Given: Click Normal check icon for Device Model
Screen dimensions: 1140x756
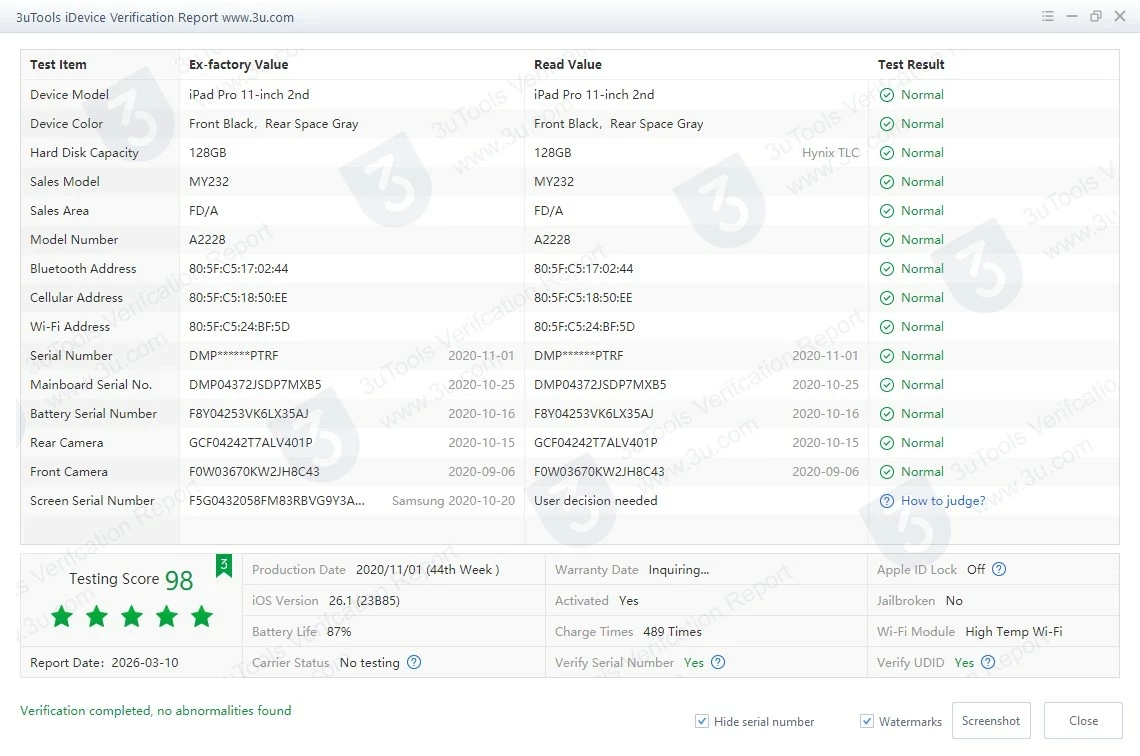Looking at the screenshot, I should point(887,95).
